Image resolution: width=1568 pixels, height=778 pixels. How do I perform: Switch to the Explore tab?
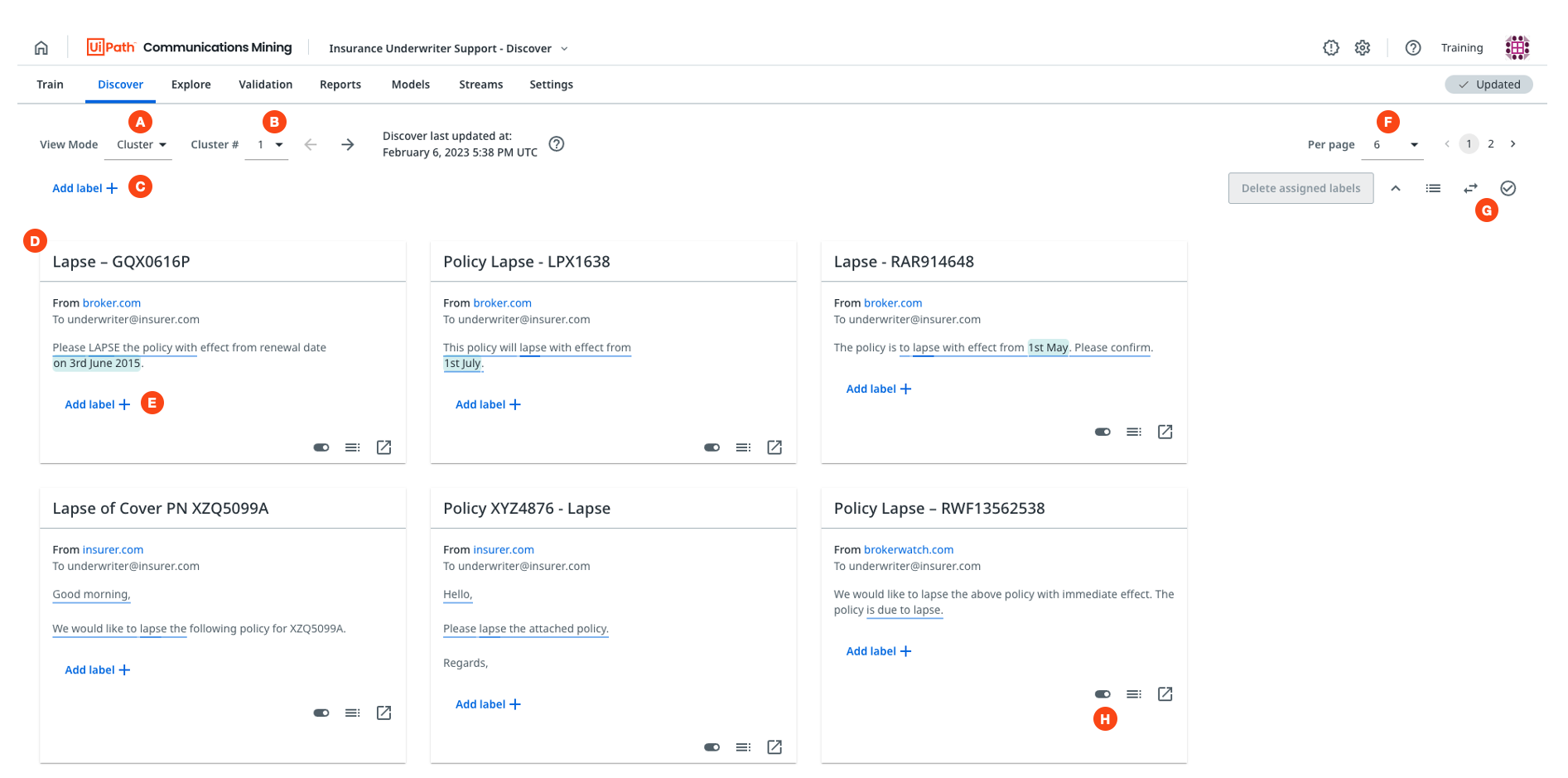[x=191, y=85]
